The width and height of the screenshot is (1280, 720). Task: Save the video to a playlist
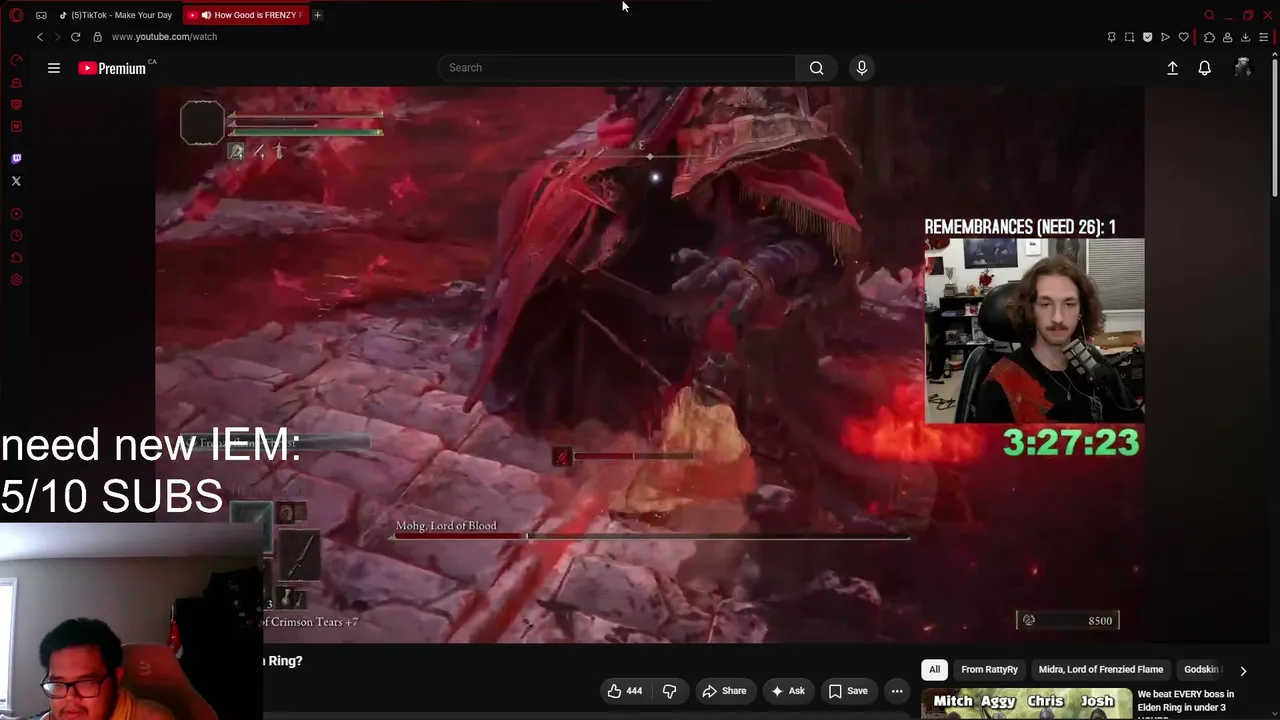coord(848,691)
